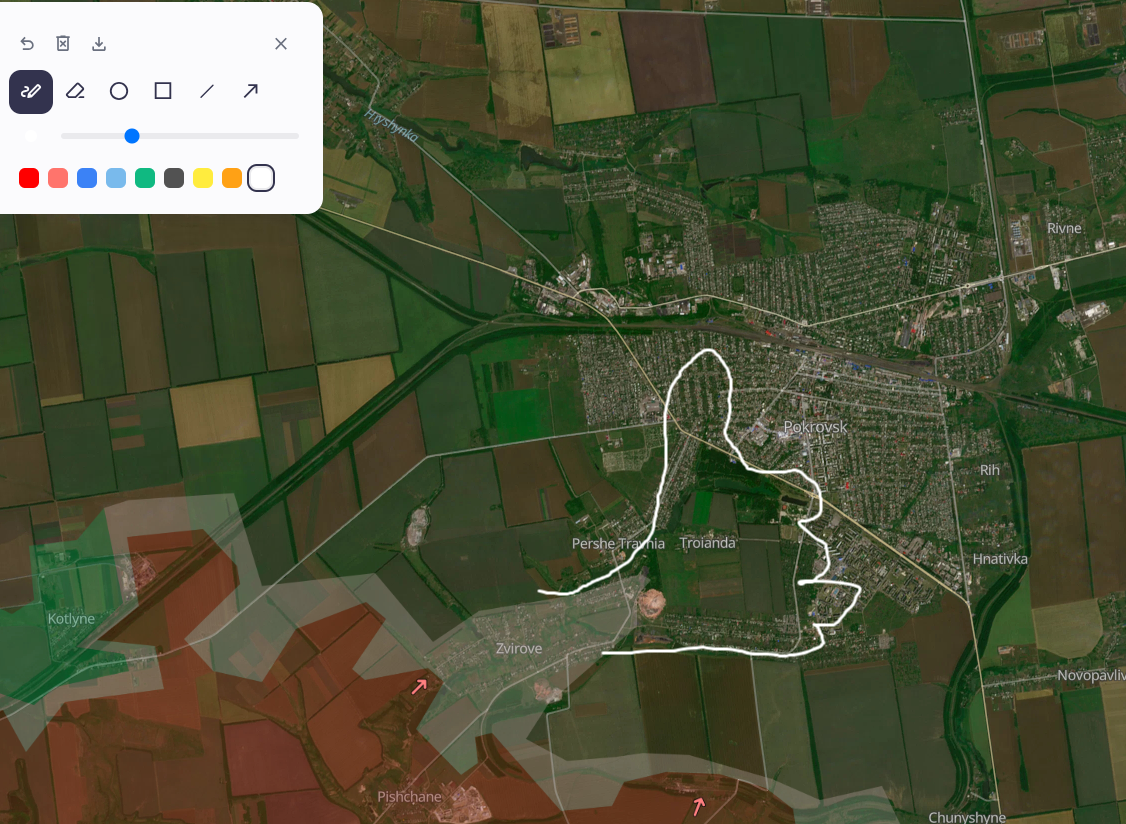
Task: Pick the light blue color swatch
Action: coord(116,178)
